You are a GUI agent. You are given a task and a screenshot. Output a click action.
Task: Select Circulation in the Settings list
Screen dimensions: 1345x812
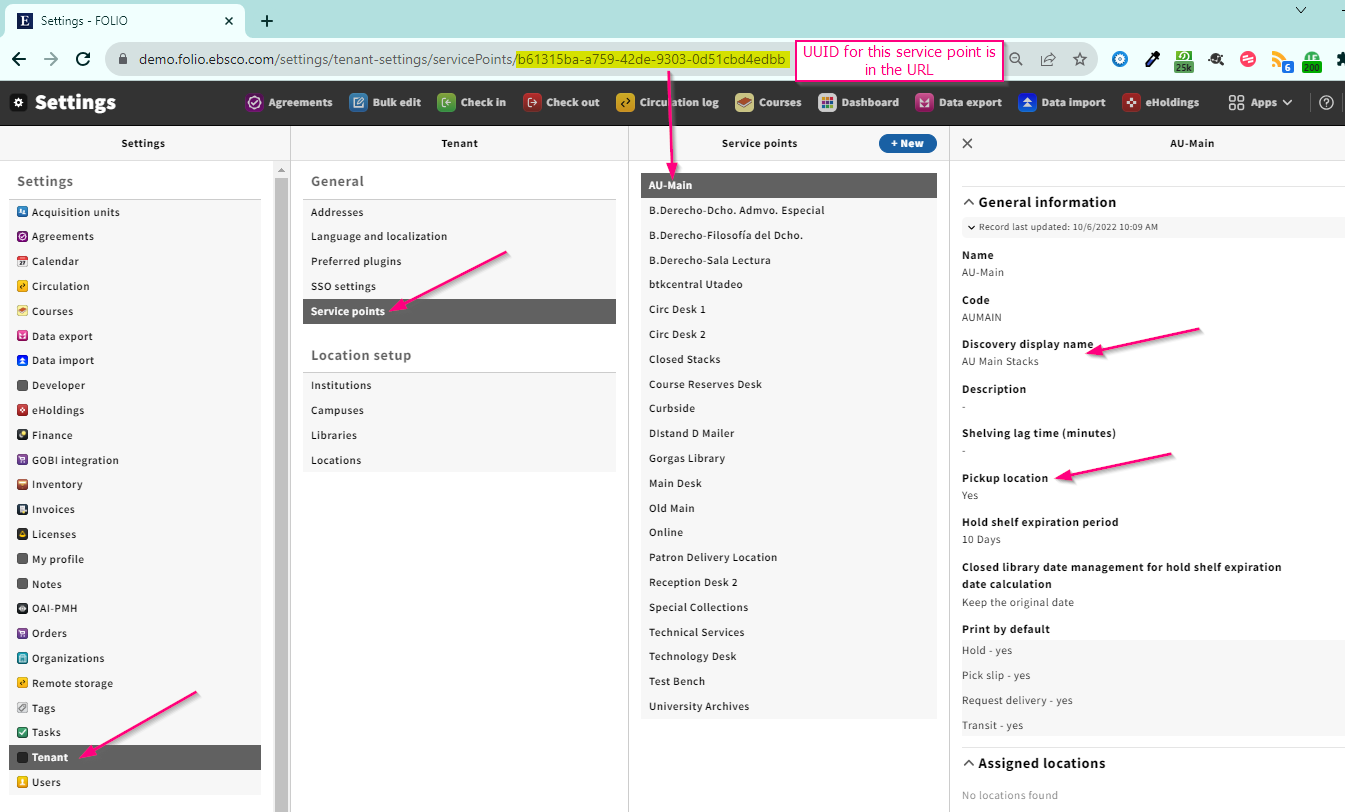coord(60,286)
